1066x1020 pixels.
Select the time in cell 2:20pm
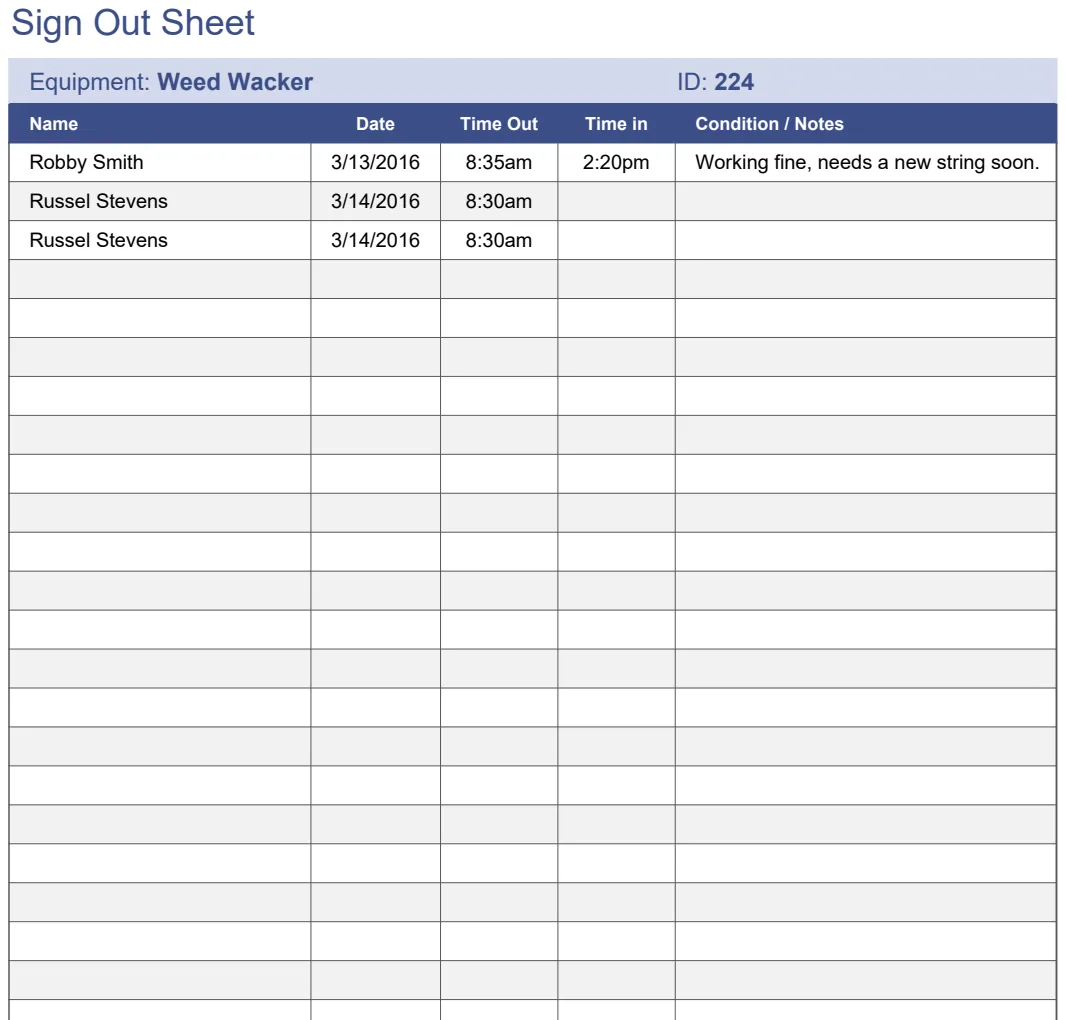(x=616, y=163)
